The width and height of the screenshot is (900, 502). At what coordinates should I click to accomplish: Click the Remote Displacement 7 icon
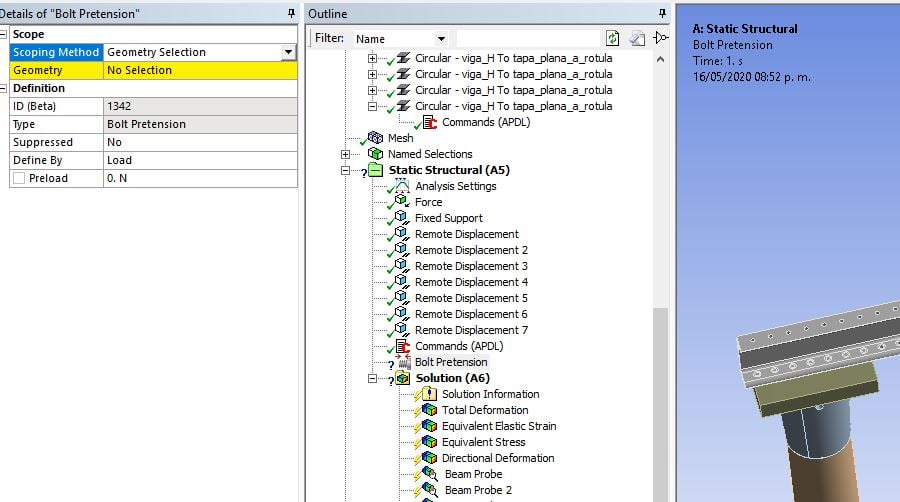click(x=402, y=329)
